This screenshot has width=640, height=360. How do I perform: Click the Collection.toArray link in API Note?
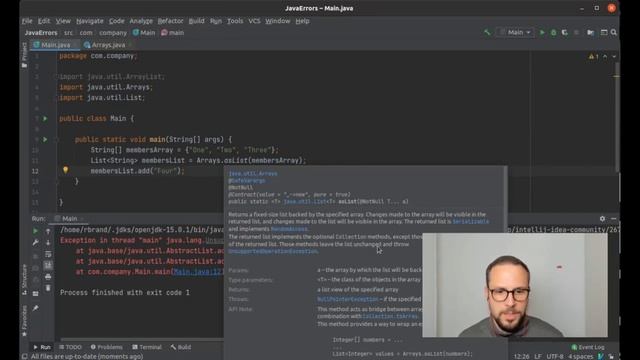pos(390,316)
